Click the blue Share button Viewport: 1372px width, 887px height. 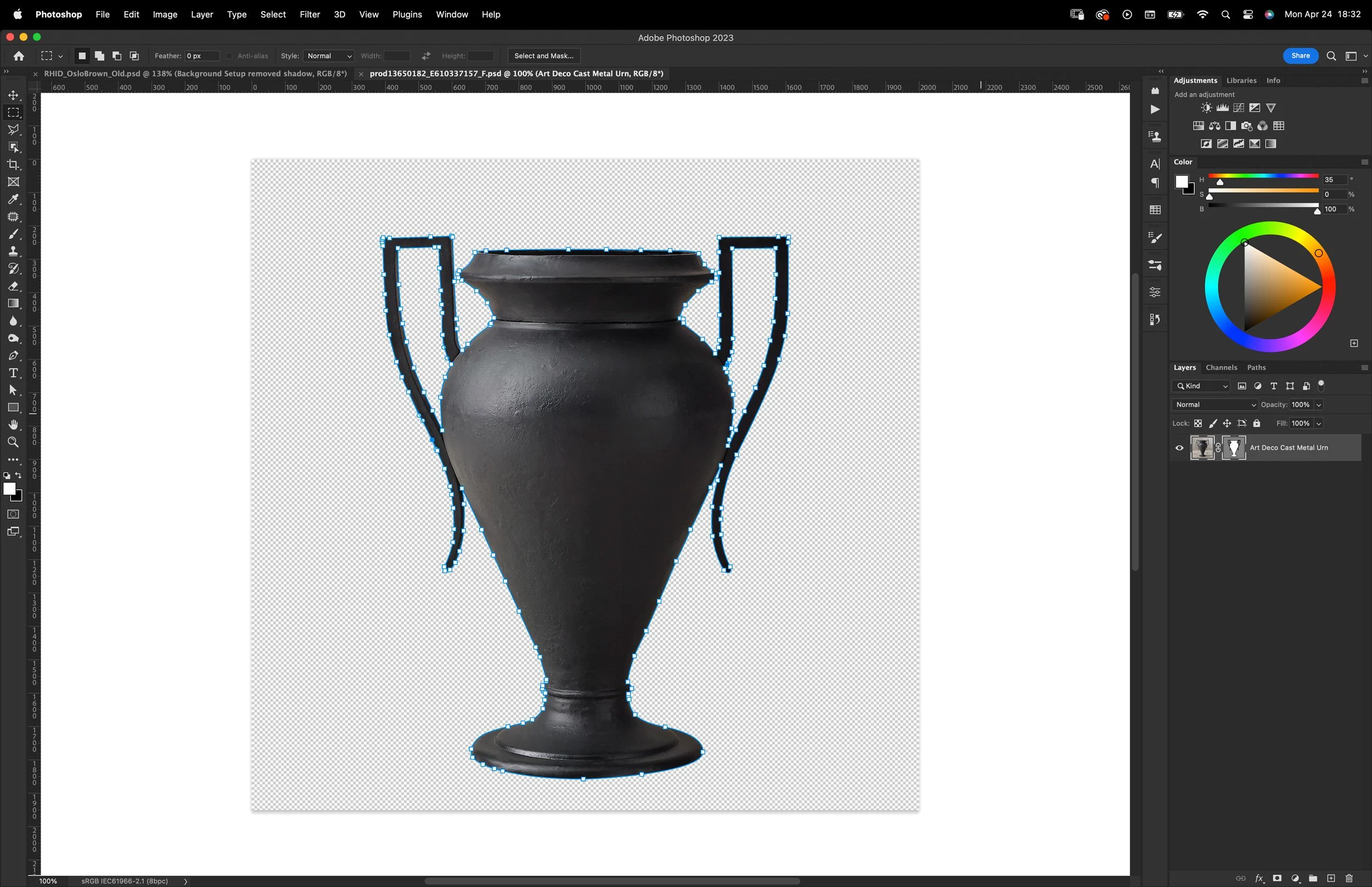point(1300,56)
